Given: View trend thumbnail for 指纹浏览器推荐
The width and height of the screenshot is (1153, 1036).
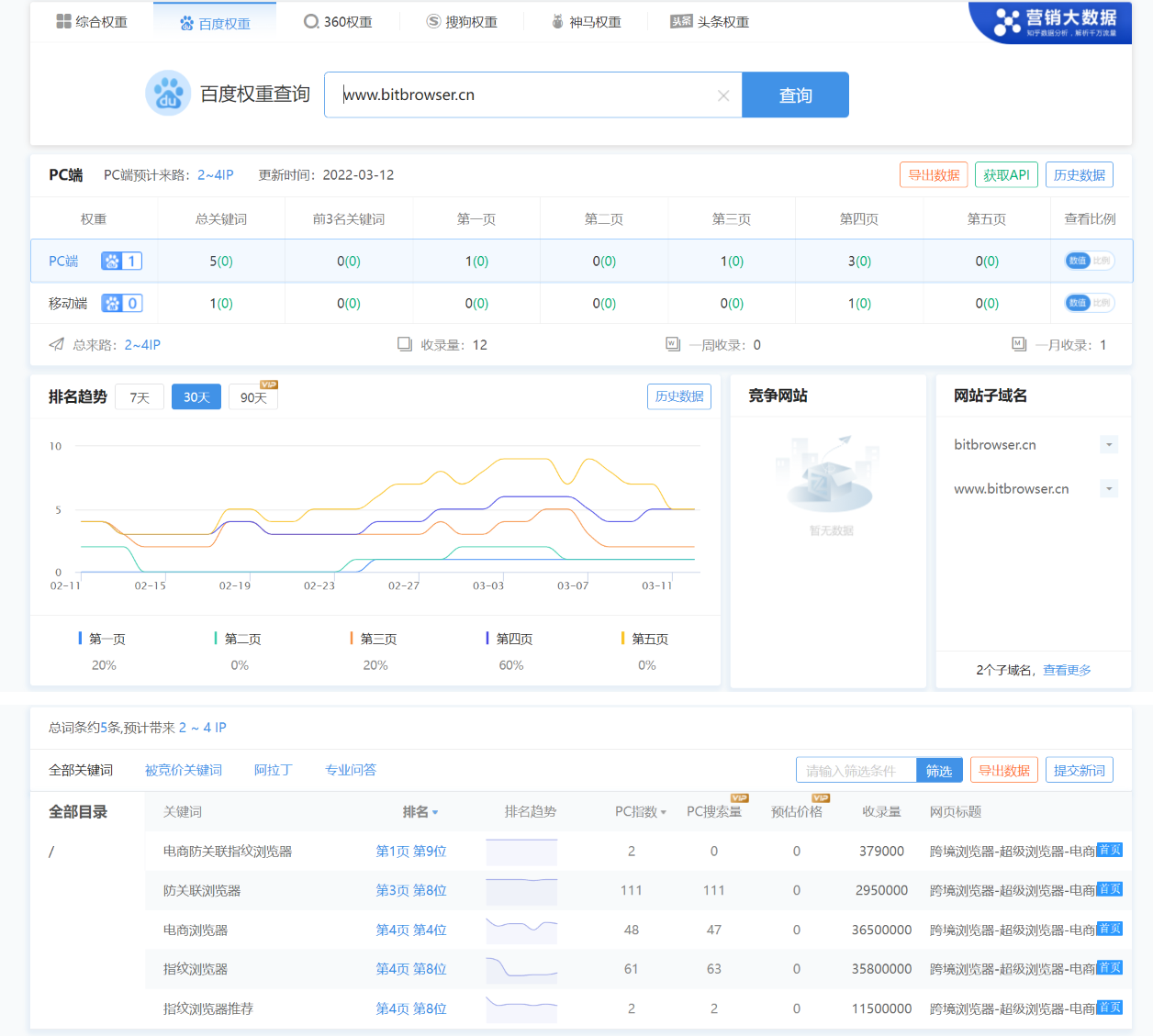Looking at the screenshot, I should click(521, 1008).
